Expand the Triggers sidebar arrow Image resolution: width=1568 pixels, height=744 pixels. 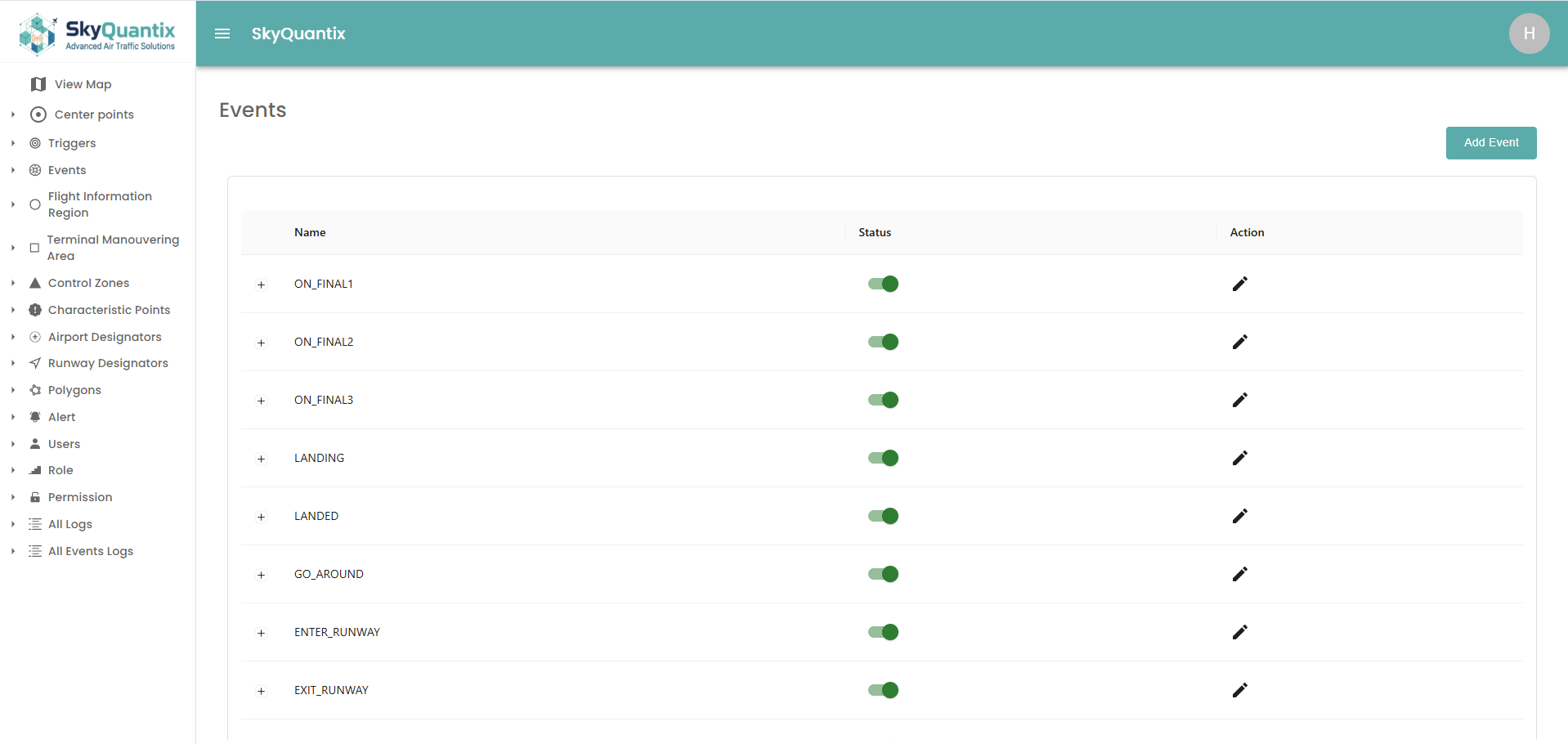(13, 143)
